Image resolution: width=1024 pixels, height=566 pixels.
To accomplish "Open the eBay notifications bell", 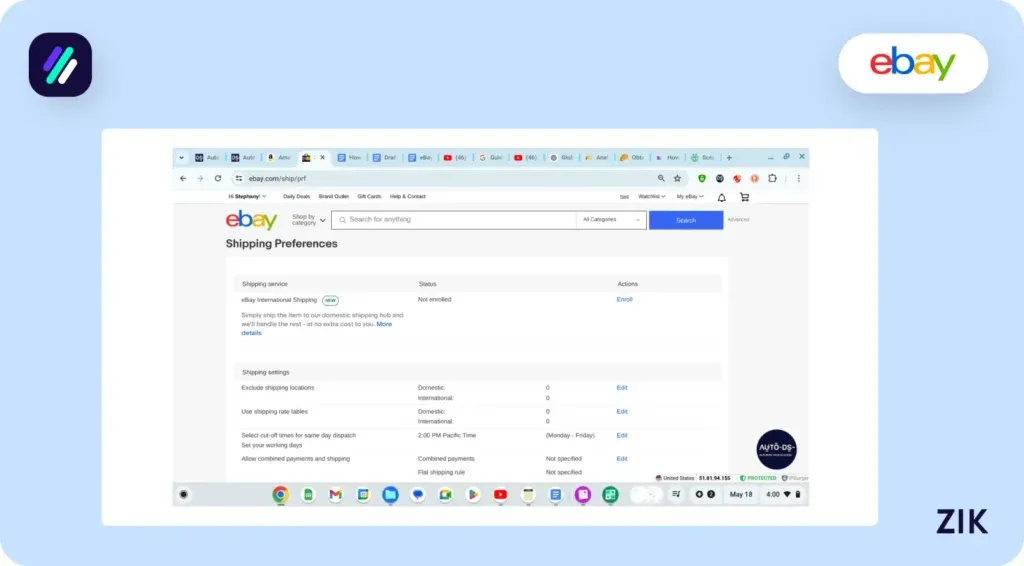I will pos(722,197).
